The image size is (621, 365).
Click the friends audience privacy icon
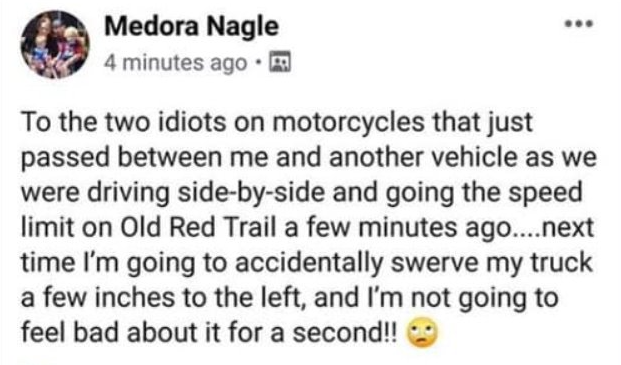click(280, 62)
